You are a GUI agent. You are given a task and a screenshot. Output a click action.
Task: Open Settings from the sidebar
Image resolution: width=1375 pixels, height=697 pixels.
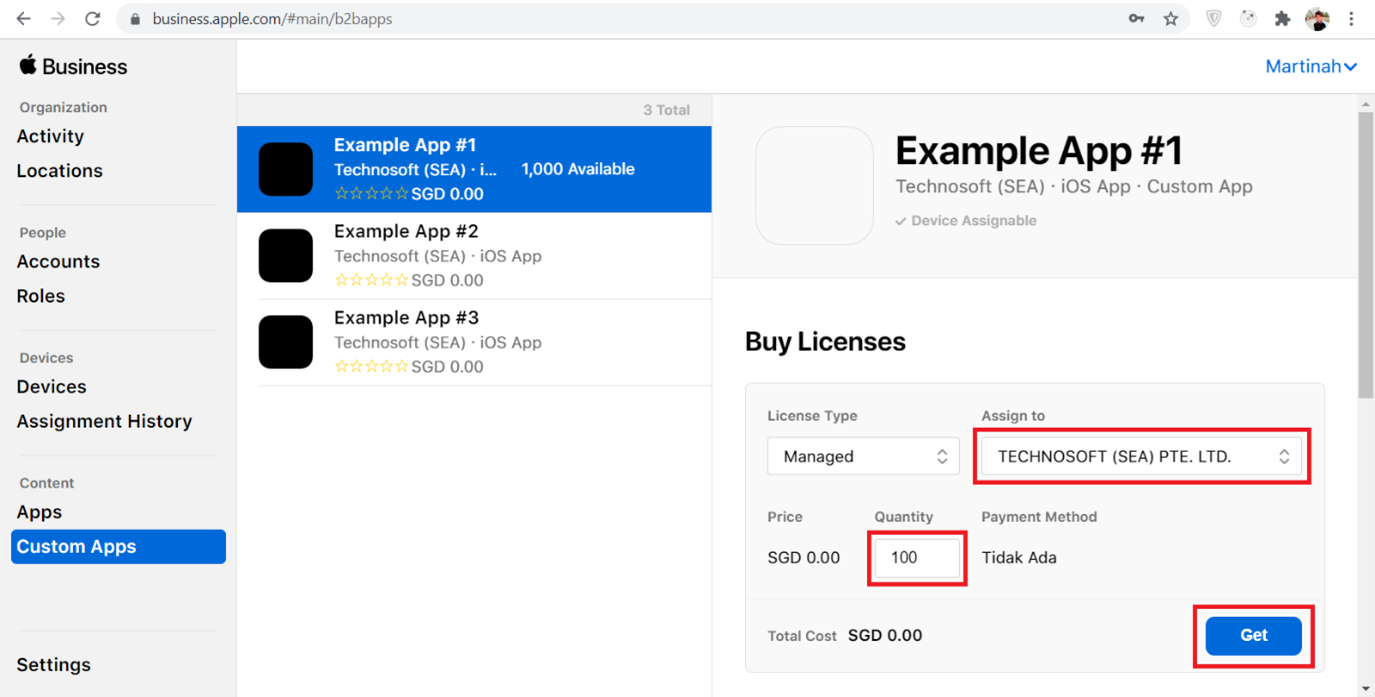pos(53,664)
